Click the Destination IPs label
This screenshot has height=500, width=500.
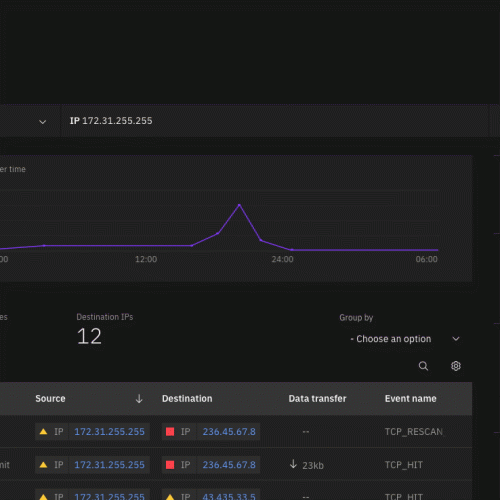[x=105, y=317]
